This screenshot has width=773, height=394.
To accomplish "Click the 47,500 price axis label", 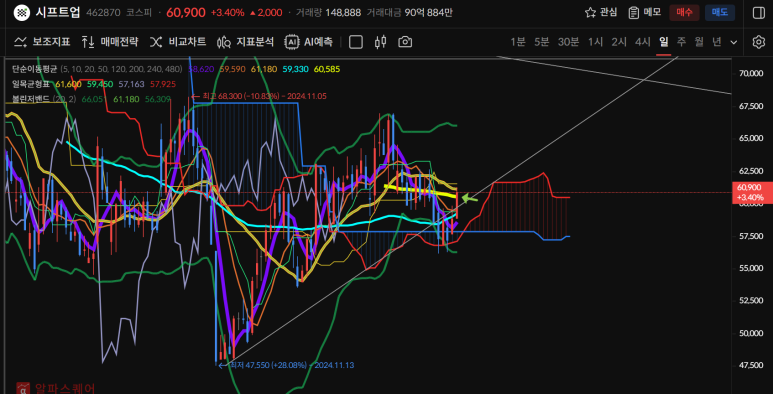I will coord(751,365).
